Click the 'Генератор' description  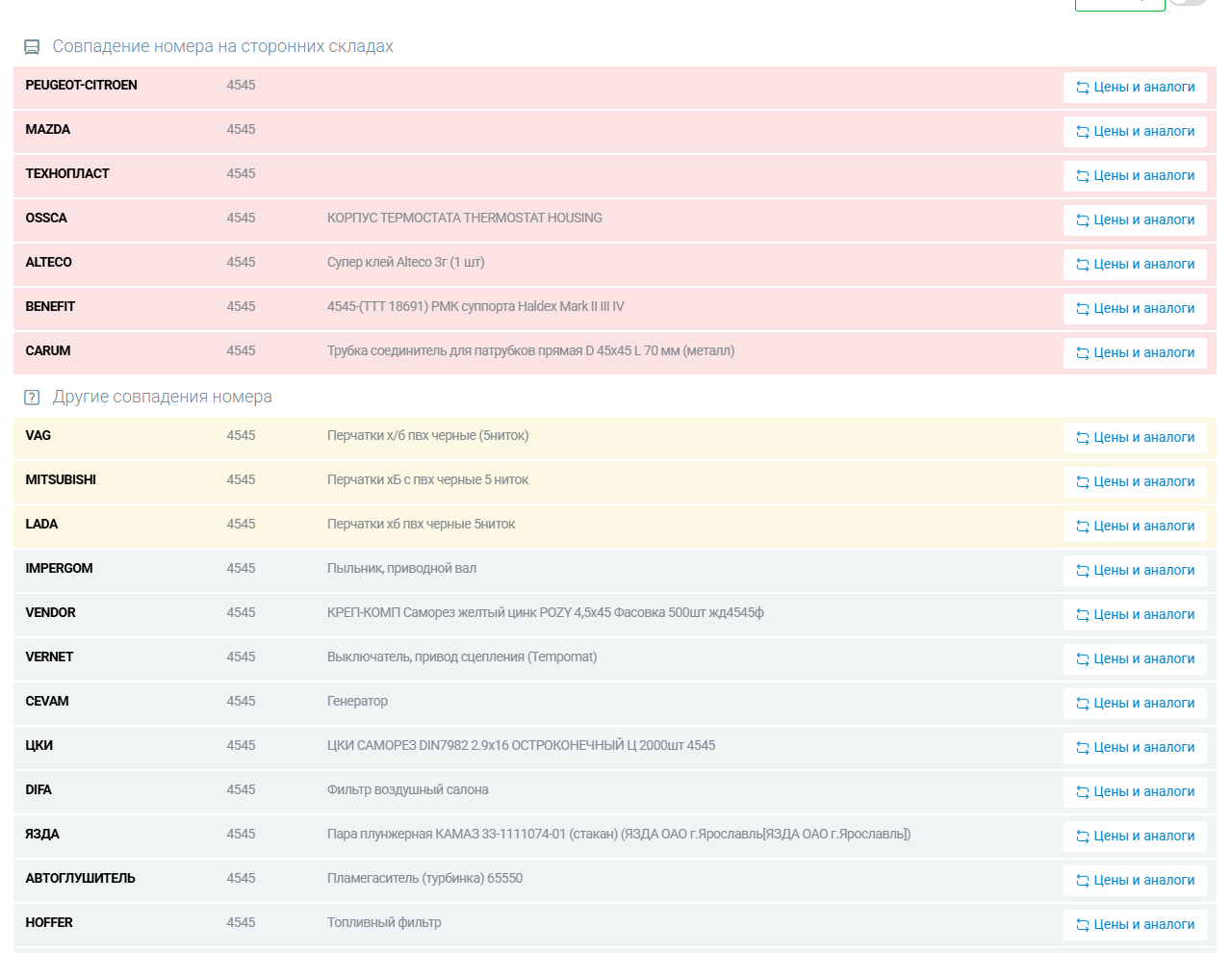click(358, 702)
